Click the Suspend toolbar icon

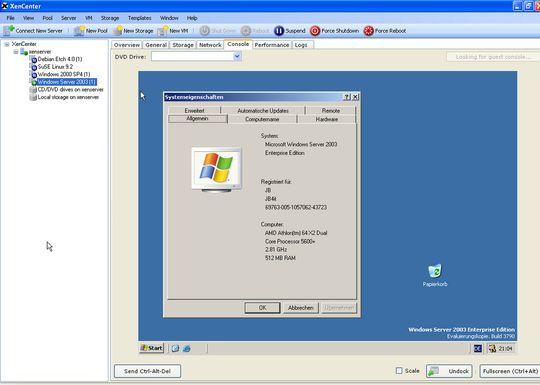(279, 31)
